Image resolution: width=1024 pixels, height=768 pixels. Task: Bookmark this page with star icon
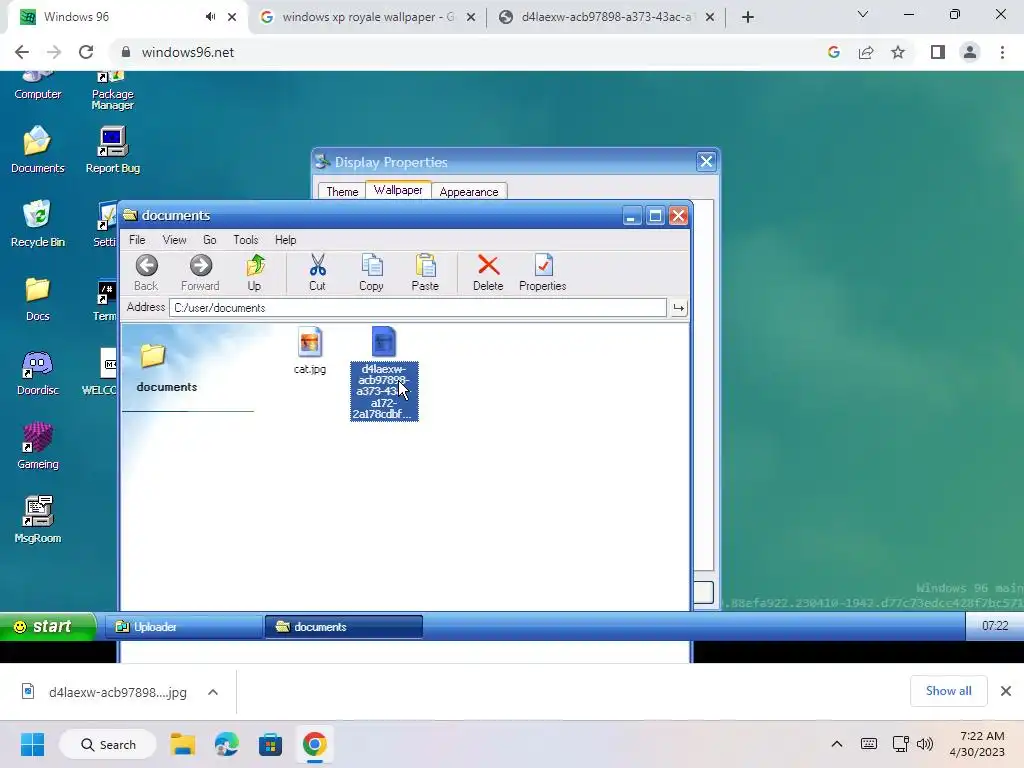pyautogui.click(x=898, y=52)
